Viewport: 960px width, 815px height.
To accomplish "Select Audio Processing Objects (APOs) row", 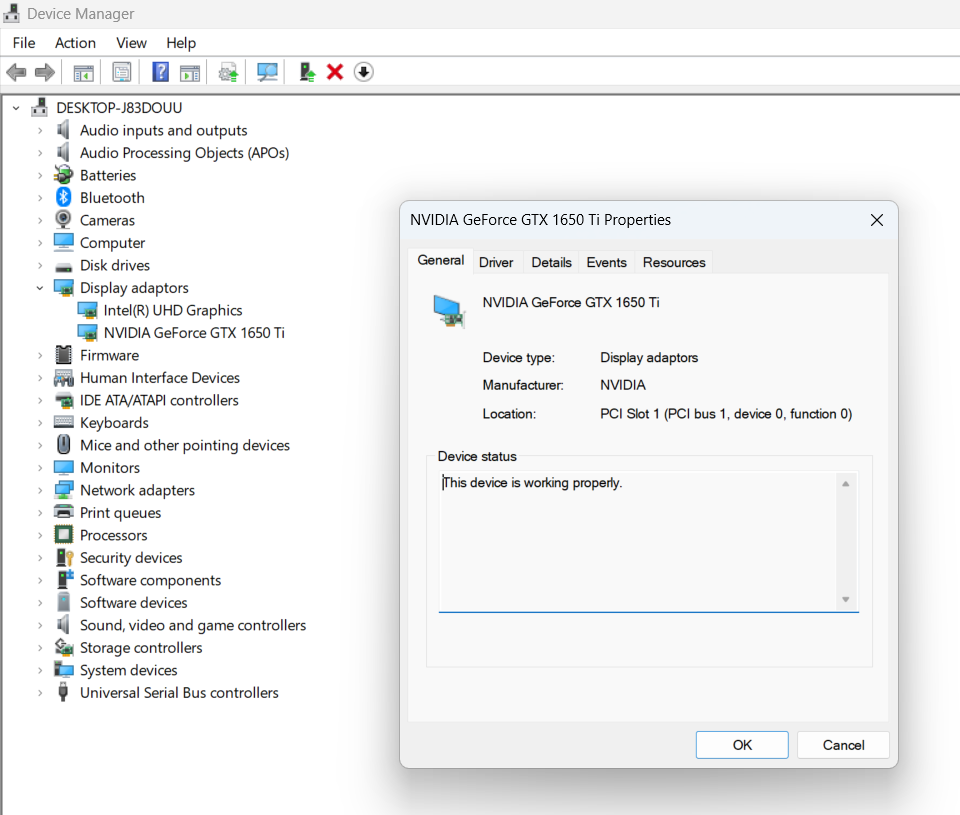I will point(184,152).
